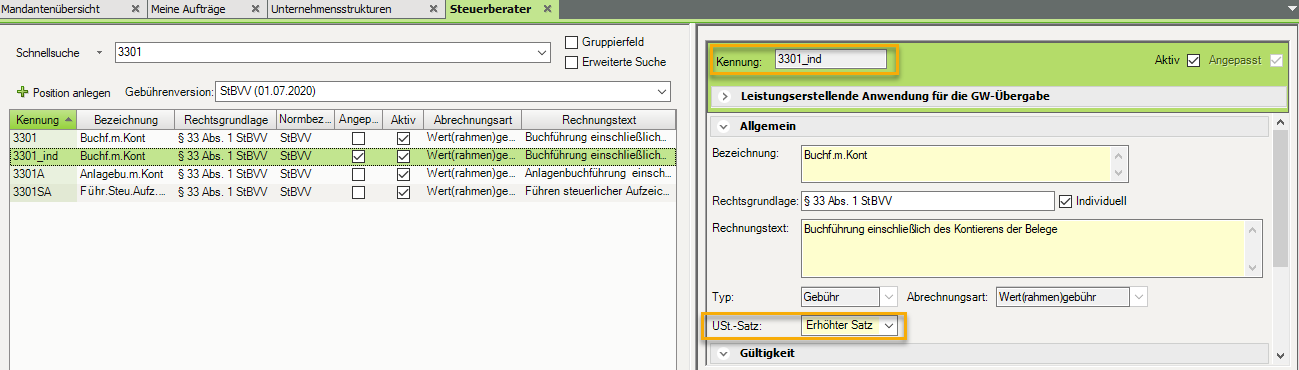Close the Steuerberater tab
This screenshot has width=1299, height=370.
[x=546, y=8]
